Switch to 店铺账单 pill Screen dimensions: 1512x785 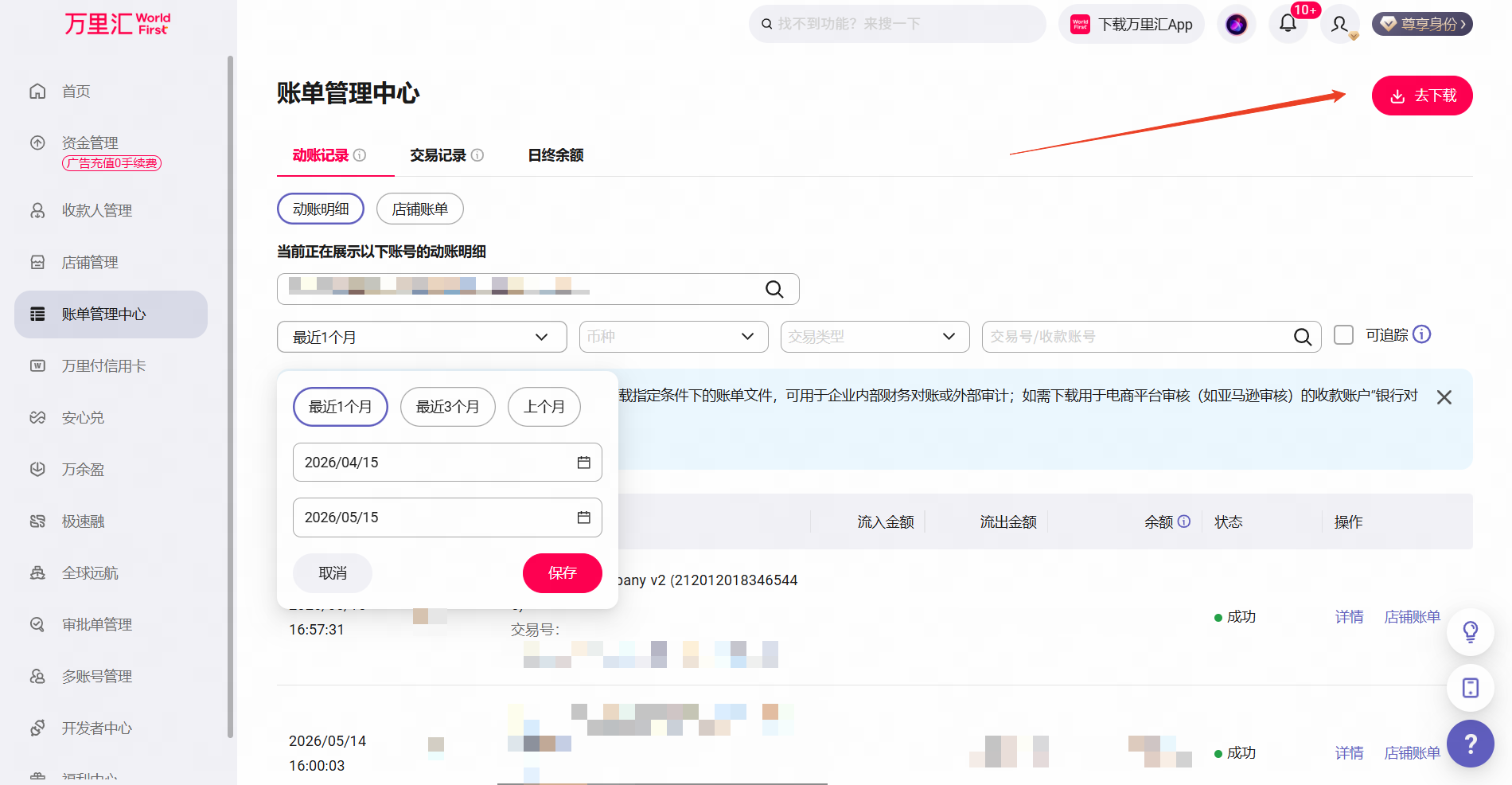tap(420, 209)
